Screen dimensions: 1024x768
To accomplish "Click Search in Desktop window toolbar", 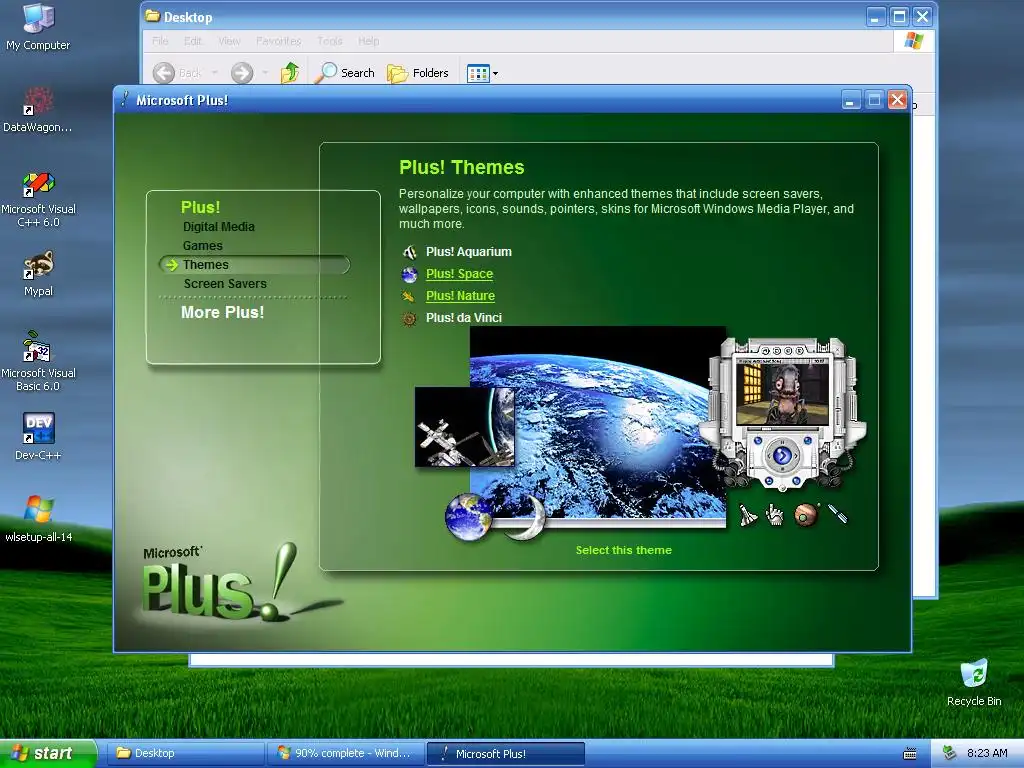I will click(344, 73).
